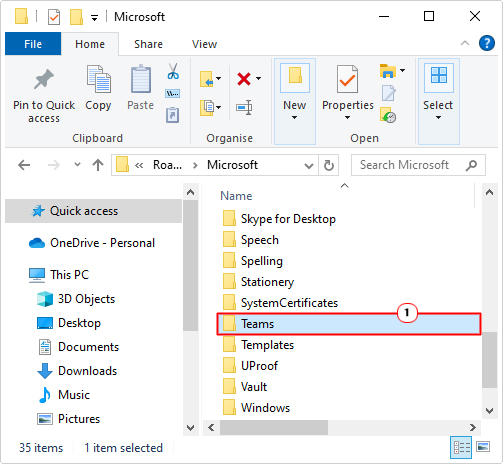The image size is (503, 464).
Task: Switch to the Share tab
Action: pyautogui.click(x=148, y=44)
